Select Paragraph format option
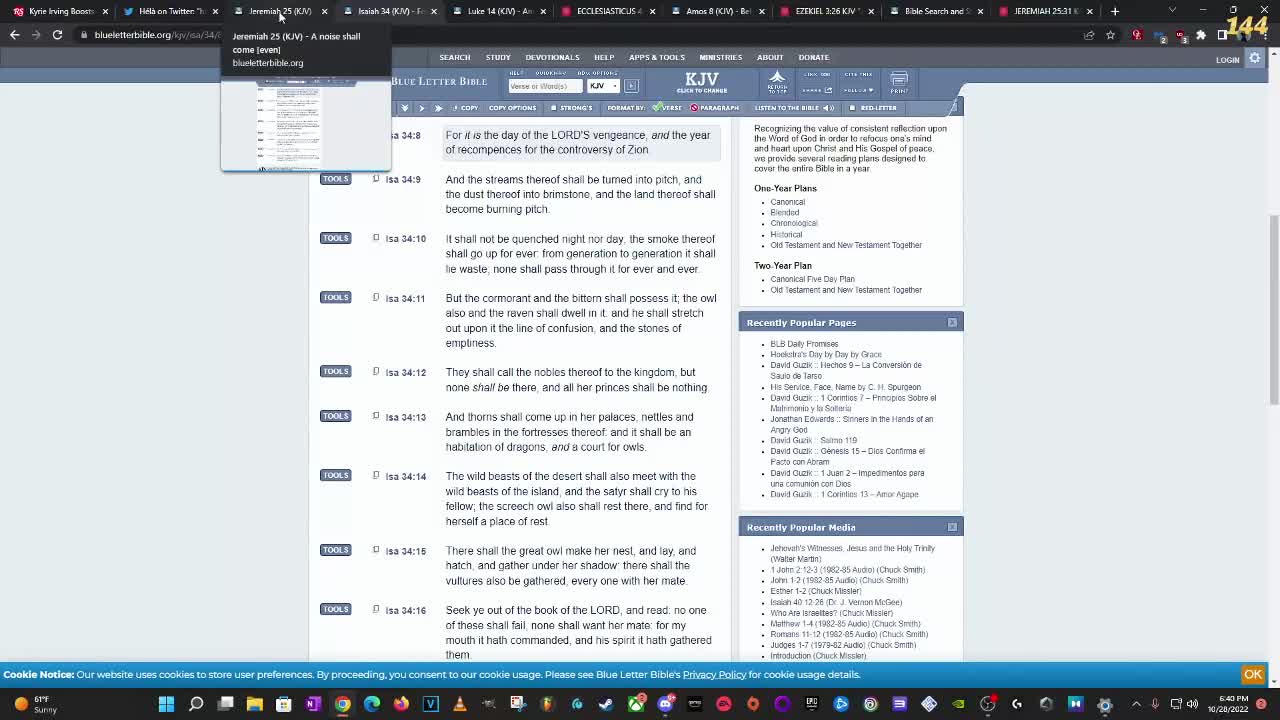The height and width of the screenshot is (720, 1280). [715, 108]
